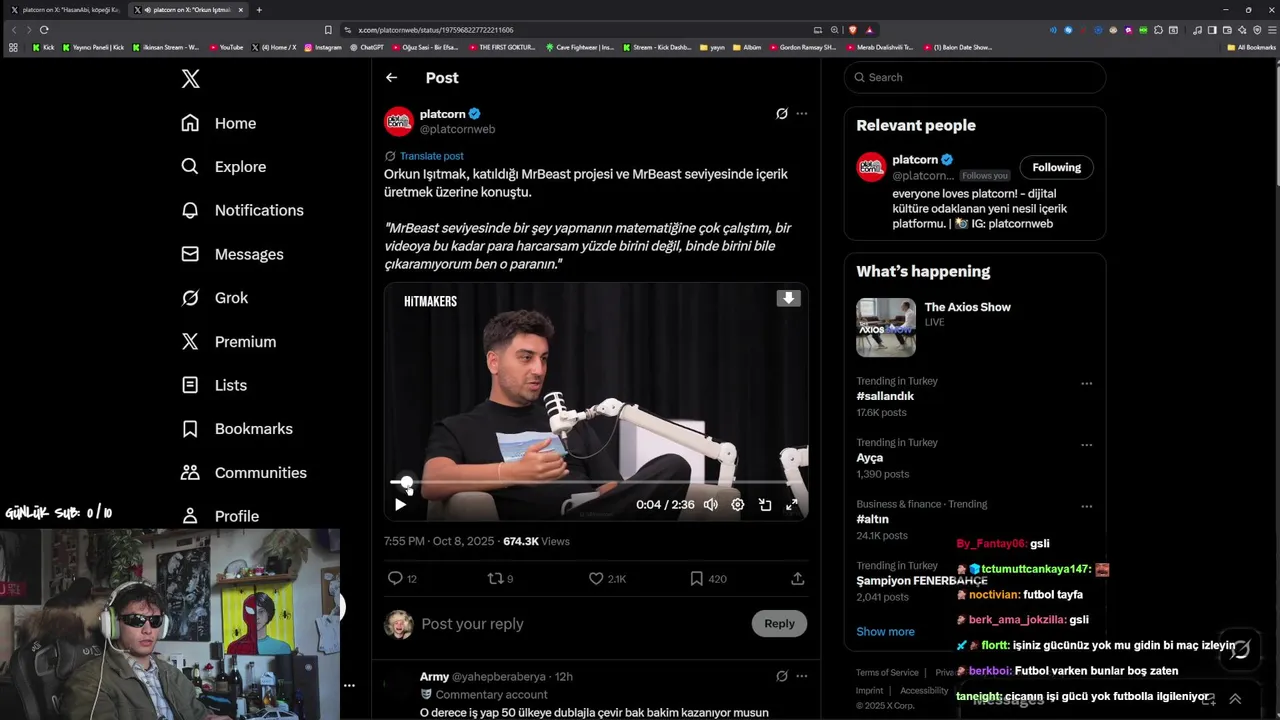The image size is (1280, 720).
Task: Switch to the HasanAbi platcorn tab
Action: coord(66,10)
